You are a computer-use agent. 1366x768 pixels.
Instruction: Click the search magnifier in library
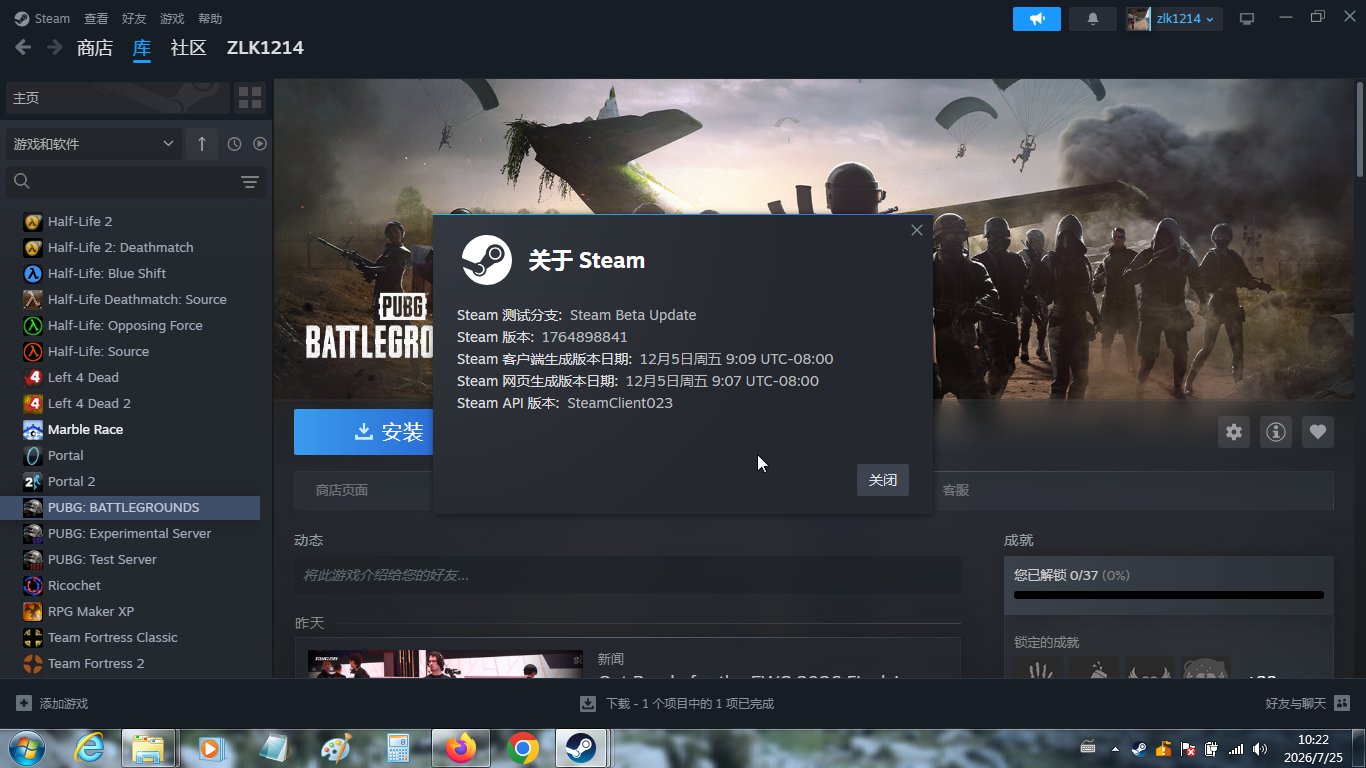tap(22, 182)
